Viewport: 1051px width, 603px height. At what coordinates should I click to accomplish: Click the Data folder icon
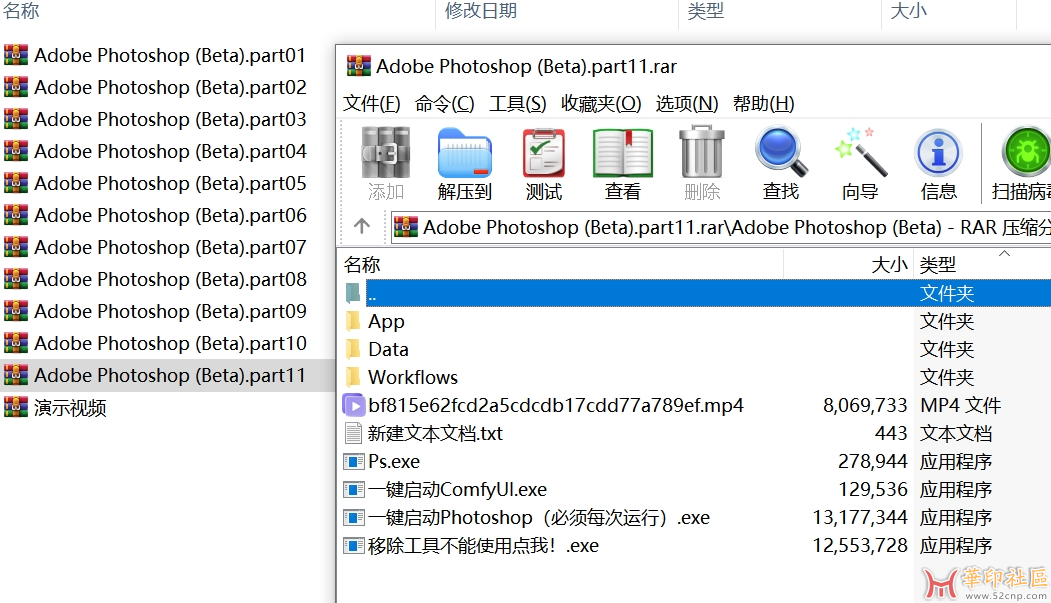353,349
